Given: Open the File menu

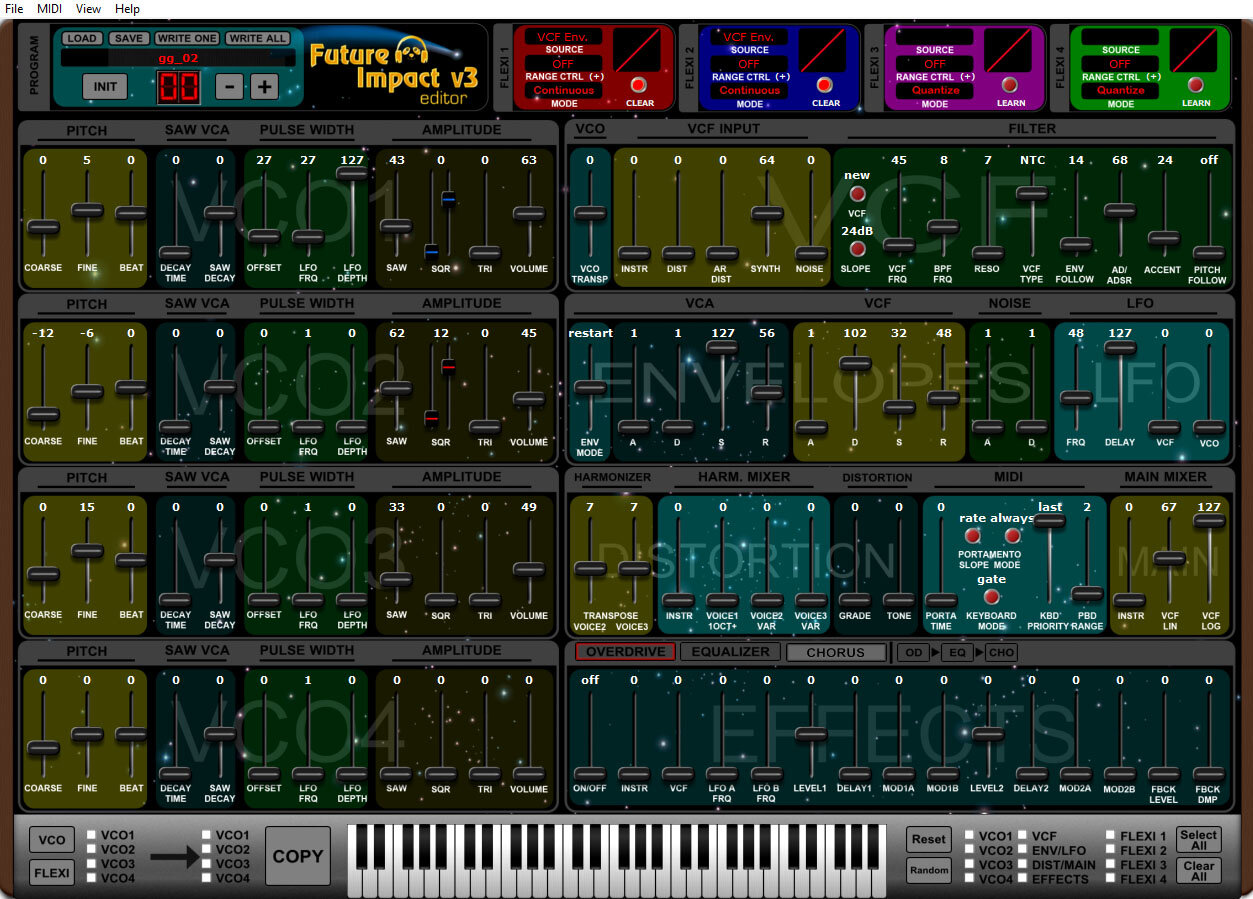Looking at the screenshot, I should pyautogui.click(x=14, y=8).
